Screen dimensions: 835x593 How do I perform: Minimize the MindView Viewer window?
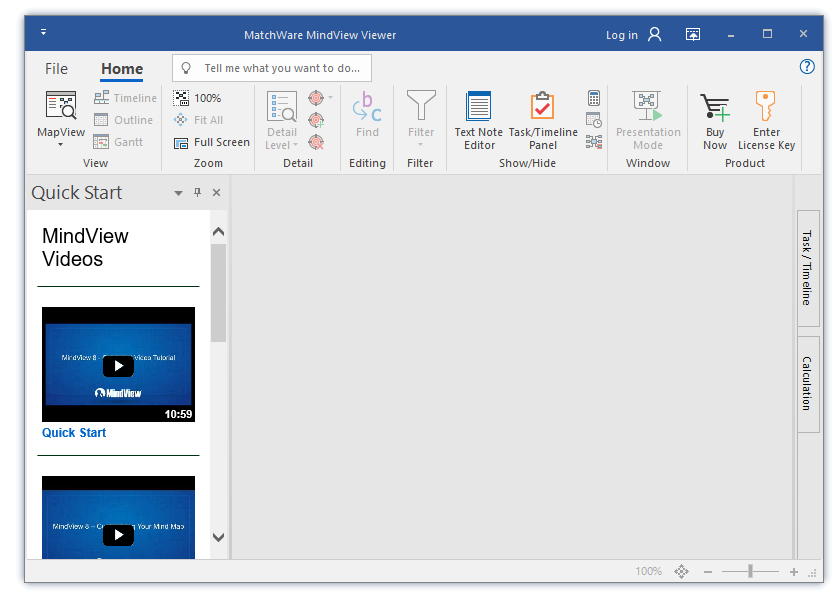(x=731, y=35)
